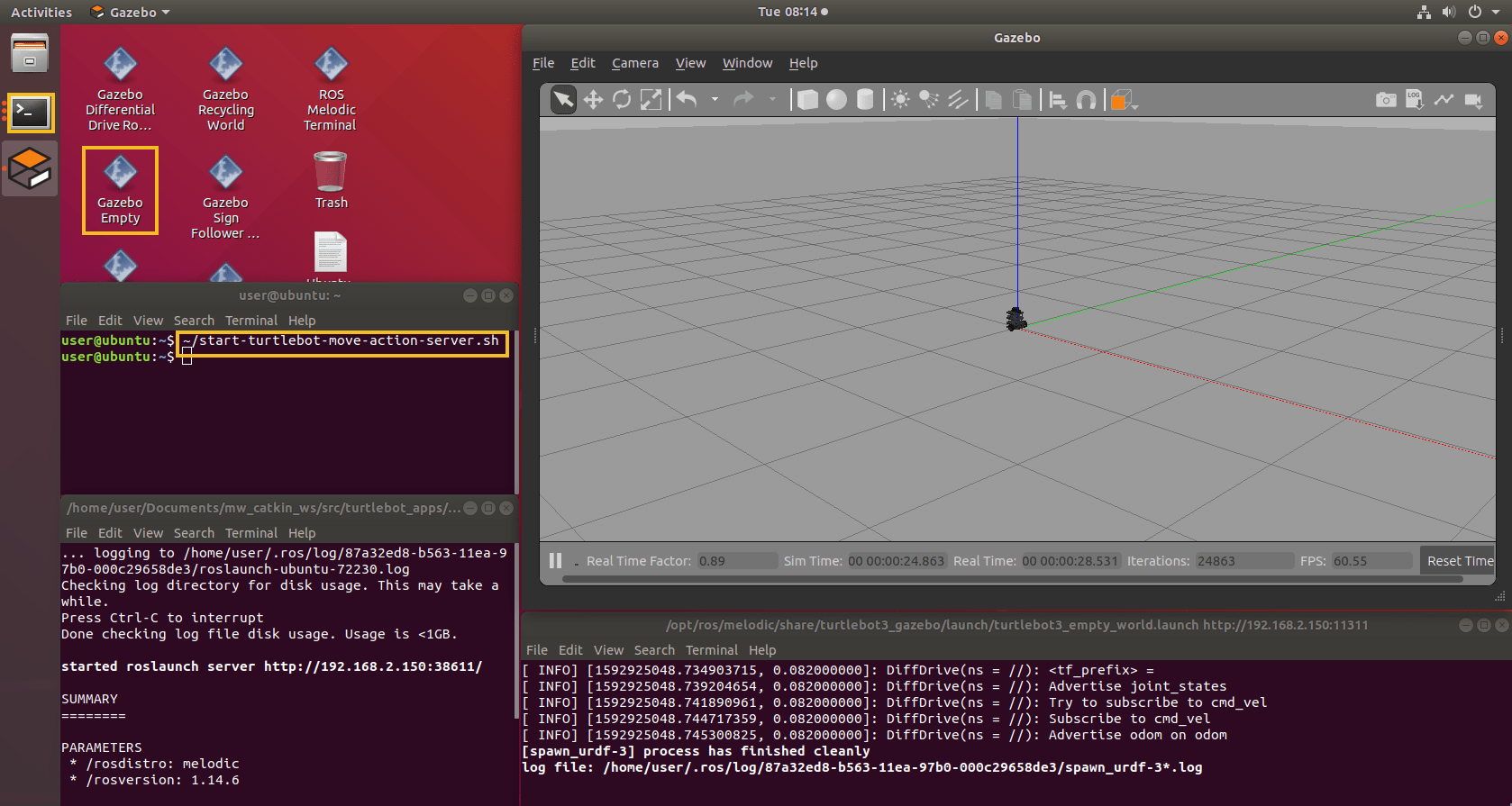Open the redo history dropdown arrow
1512x806 pixels.
(772, 99)
